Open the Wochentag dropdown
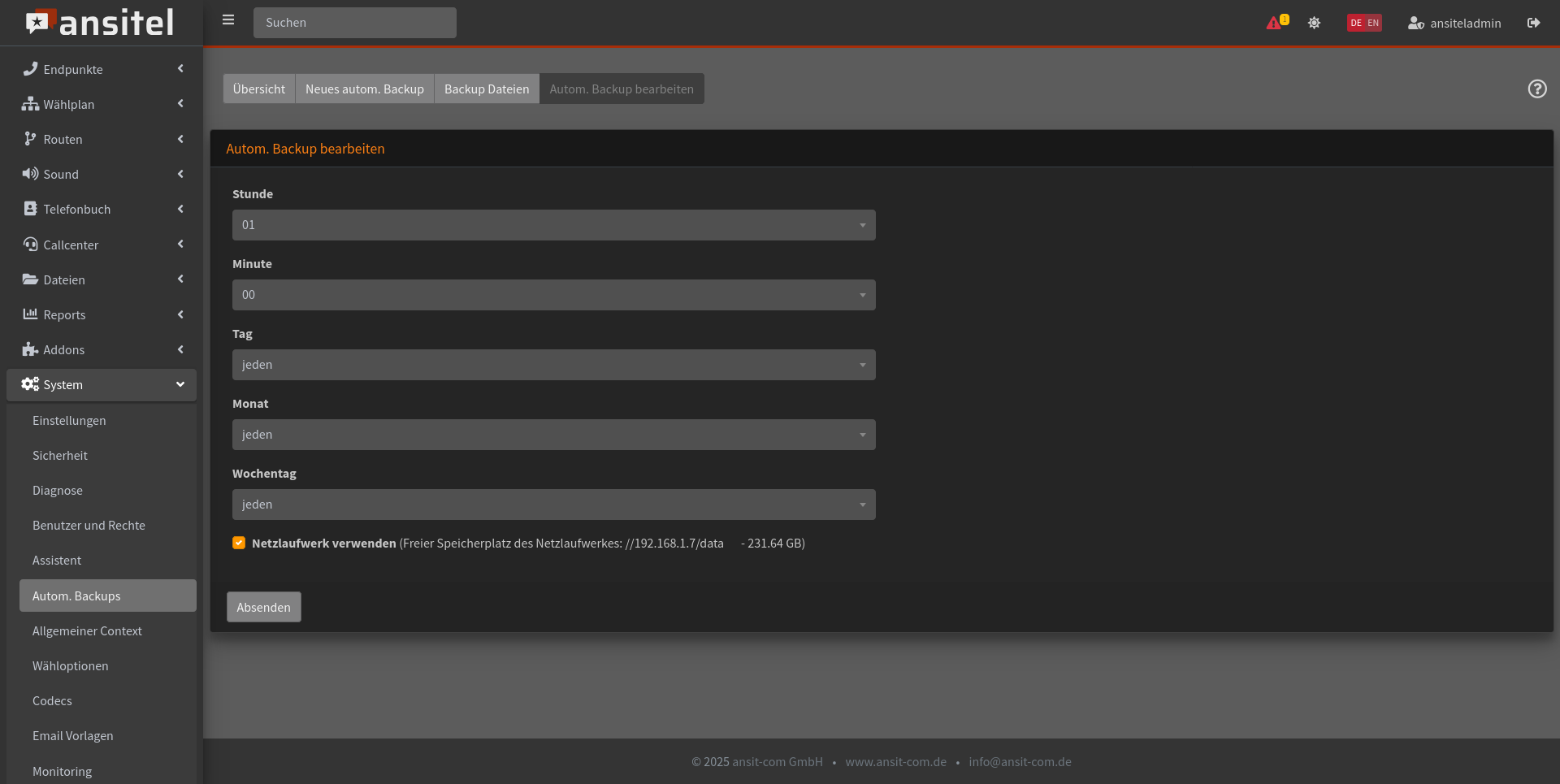The image size is (1560, 784). click(554, 505)
